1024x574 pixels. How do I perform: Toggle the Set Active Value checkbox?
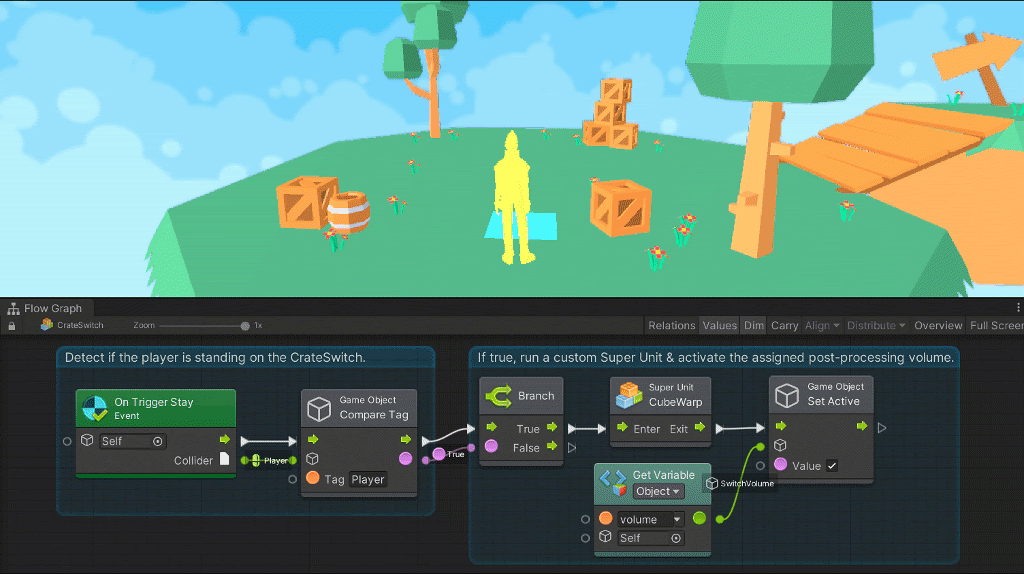click(832, 466)
